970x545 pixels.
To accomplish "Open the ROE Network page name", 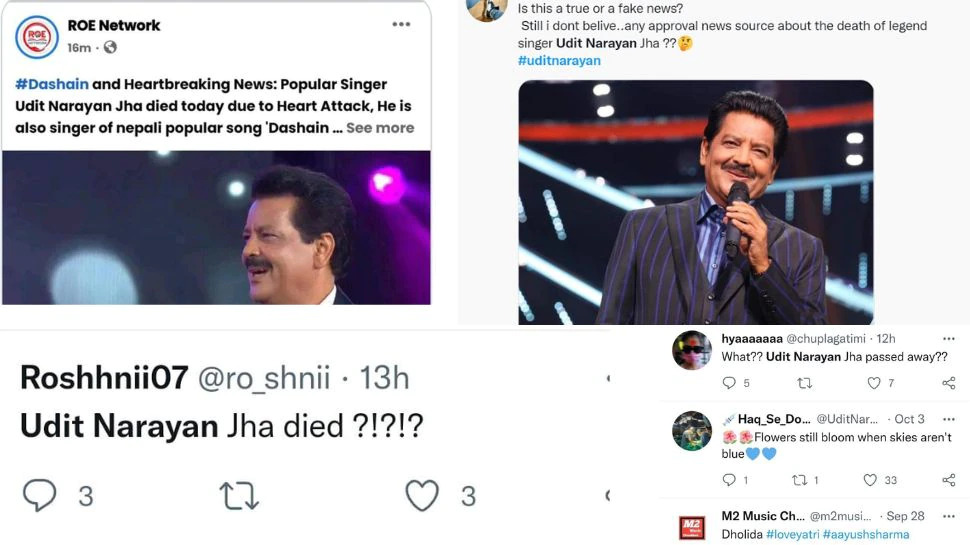I will click(x=113, y=26).
